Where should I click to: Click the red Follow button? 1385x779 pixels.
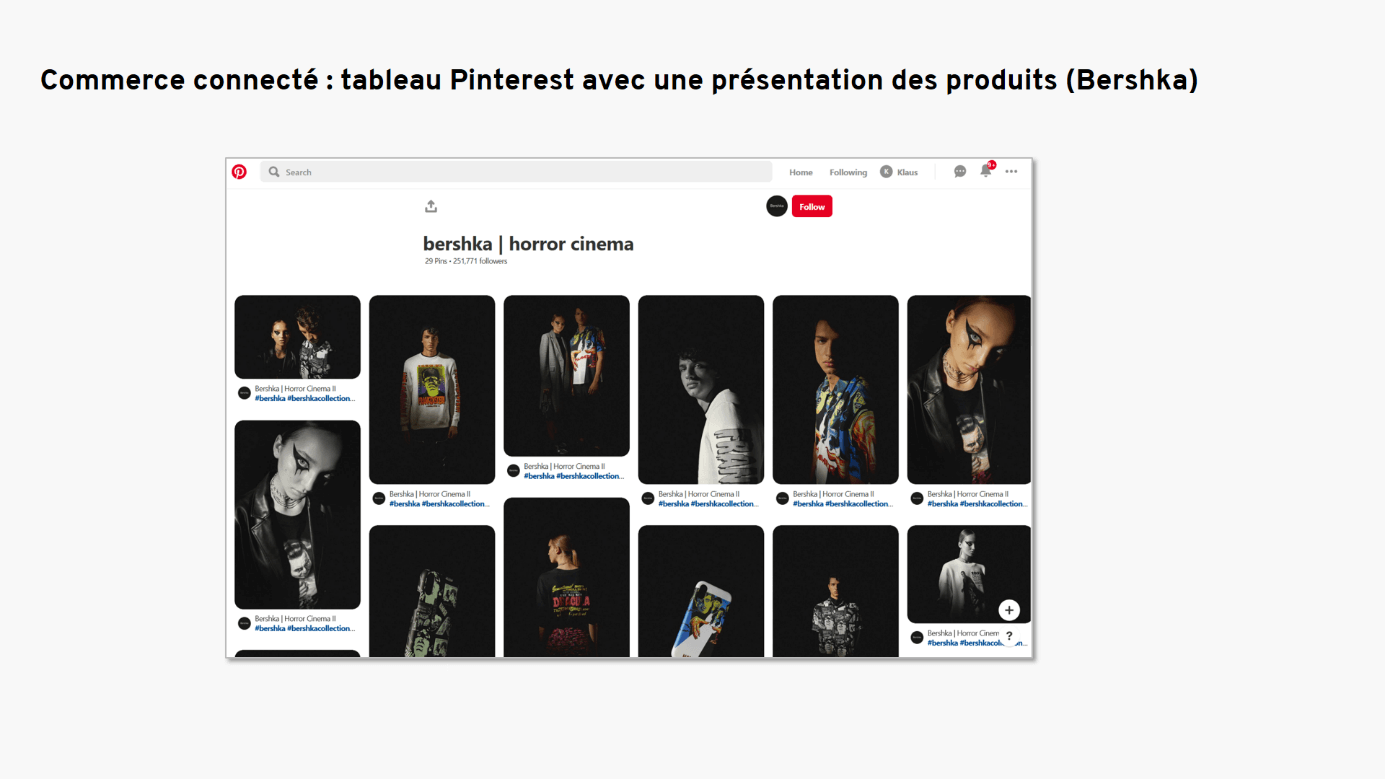coord(812,206)
